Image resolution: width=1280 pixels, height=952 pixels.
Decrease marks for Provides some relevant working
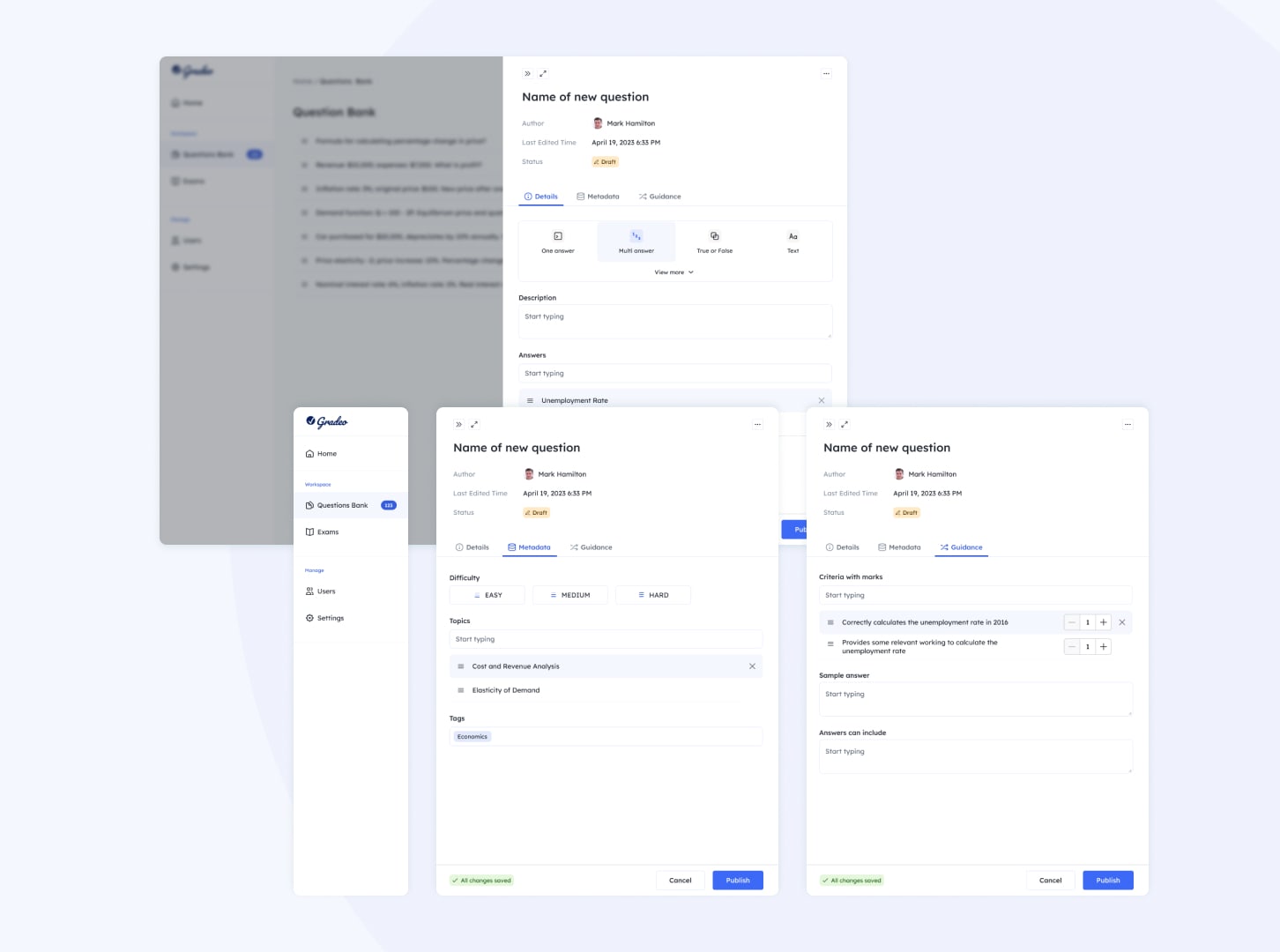pos(1072,647)
